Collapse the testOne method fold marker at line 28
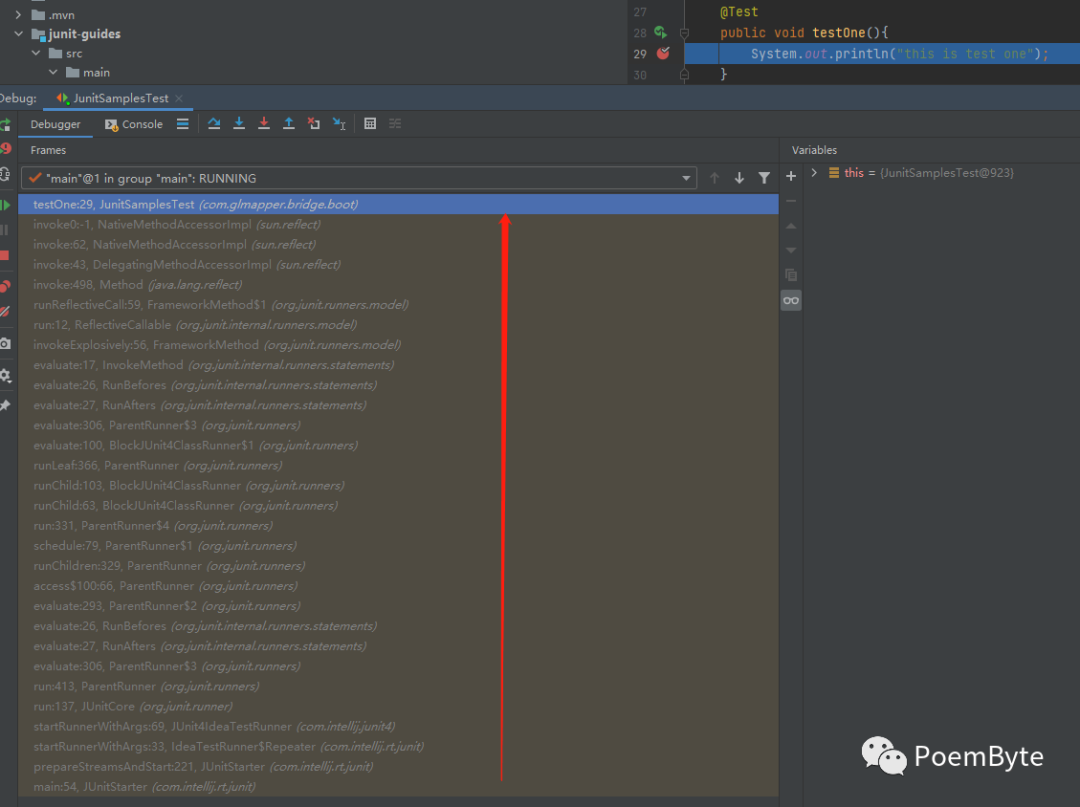The width and height of the screenshot is (1080, 807). 684,32
